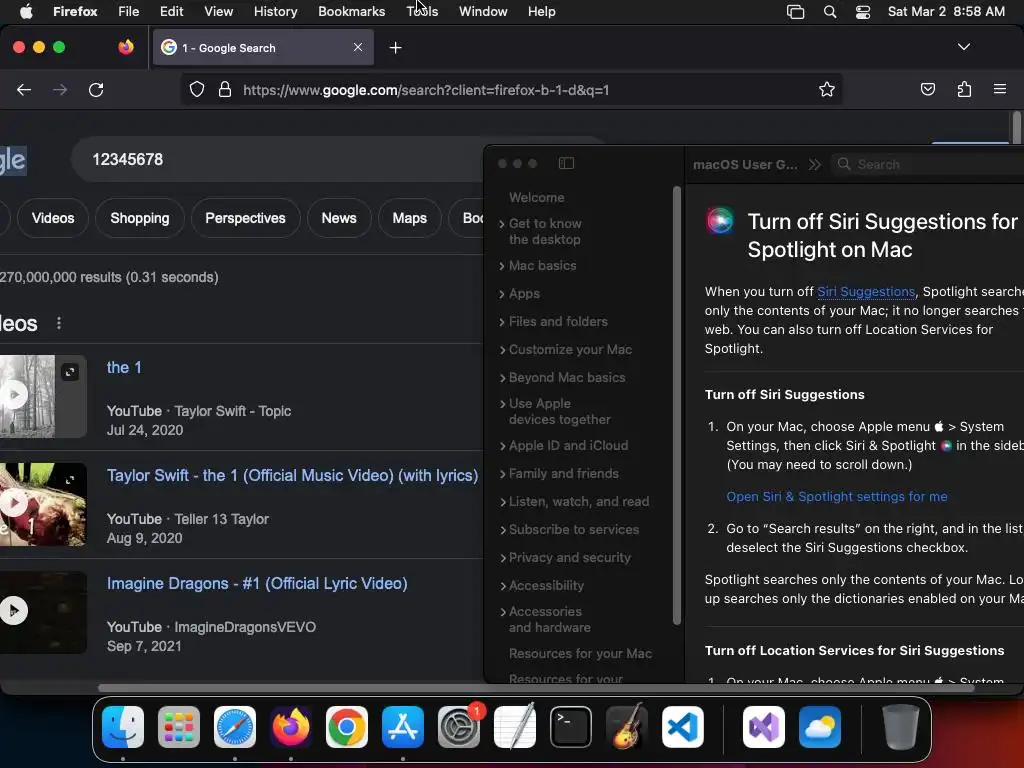The width and height of the screenshot is (1024, 768).
Task: Expand 'Get to know the desktop' topic
Action: 502,224
